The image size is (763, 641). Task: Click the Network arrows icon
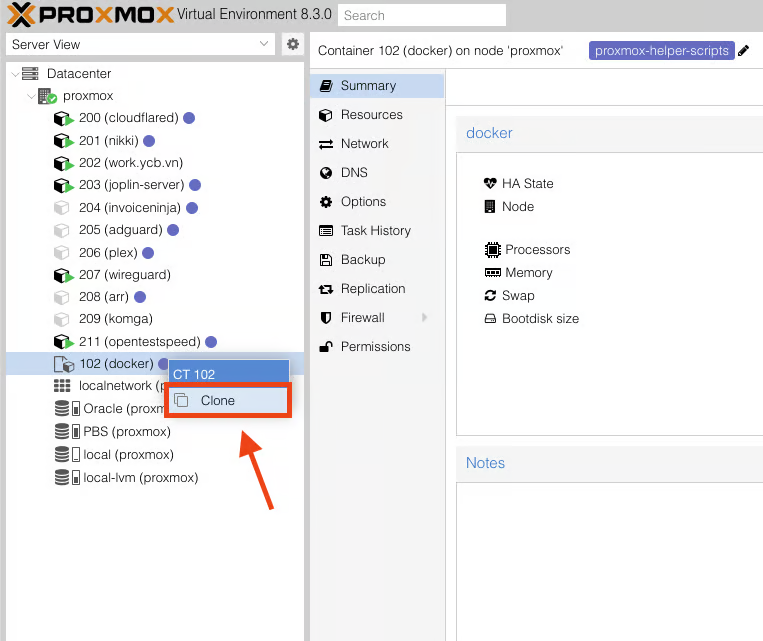click(326, 144)
